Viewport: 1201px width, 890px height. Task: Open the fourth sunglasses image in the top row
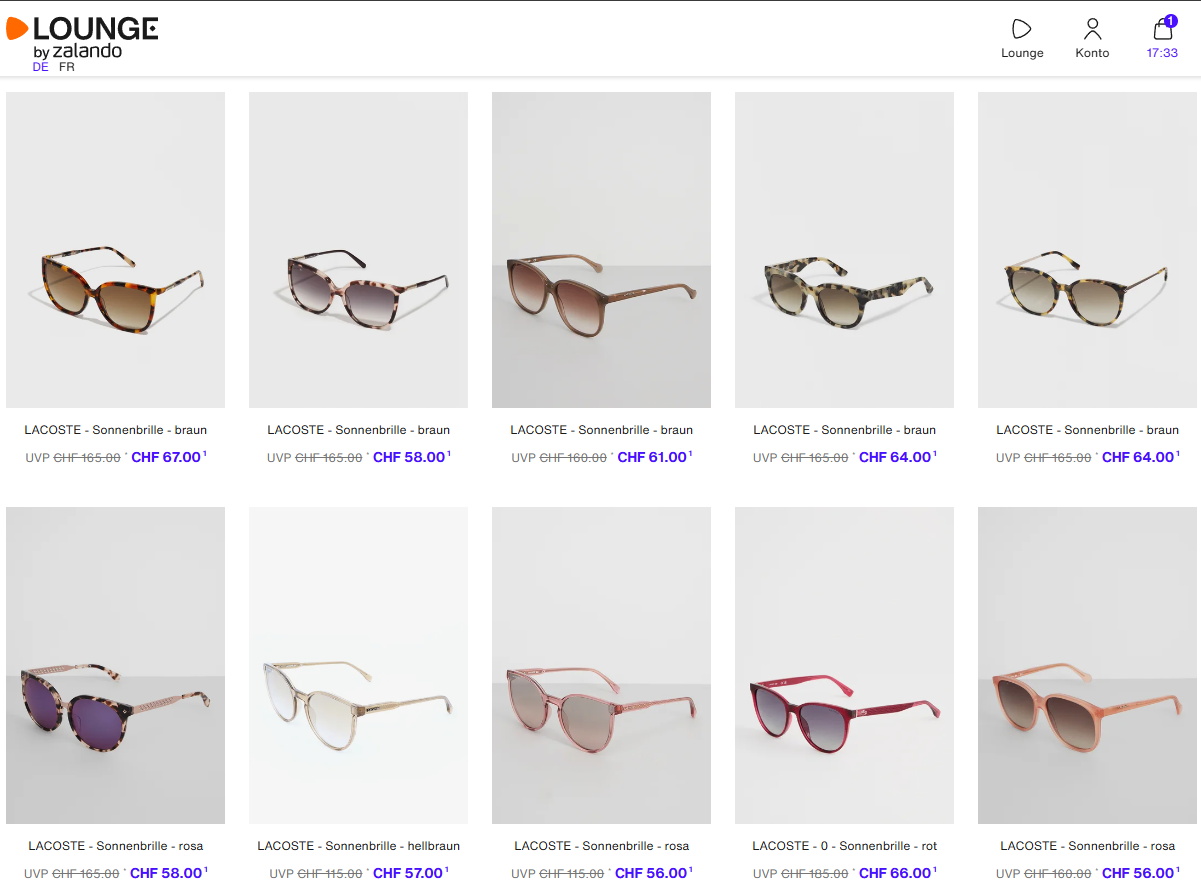[844, 250]
